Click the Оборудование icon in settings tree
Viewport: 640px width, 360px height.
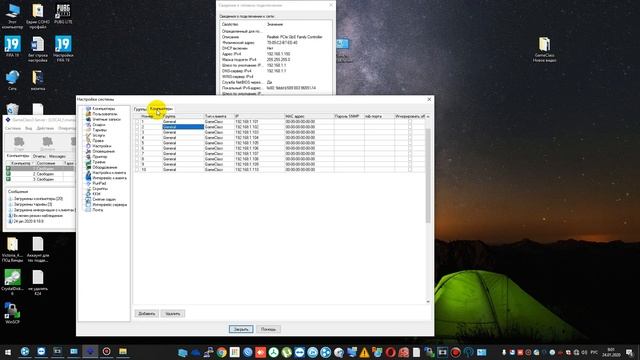[x=88, y=167]
